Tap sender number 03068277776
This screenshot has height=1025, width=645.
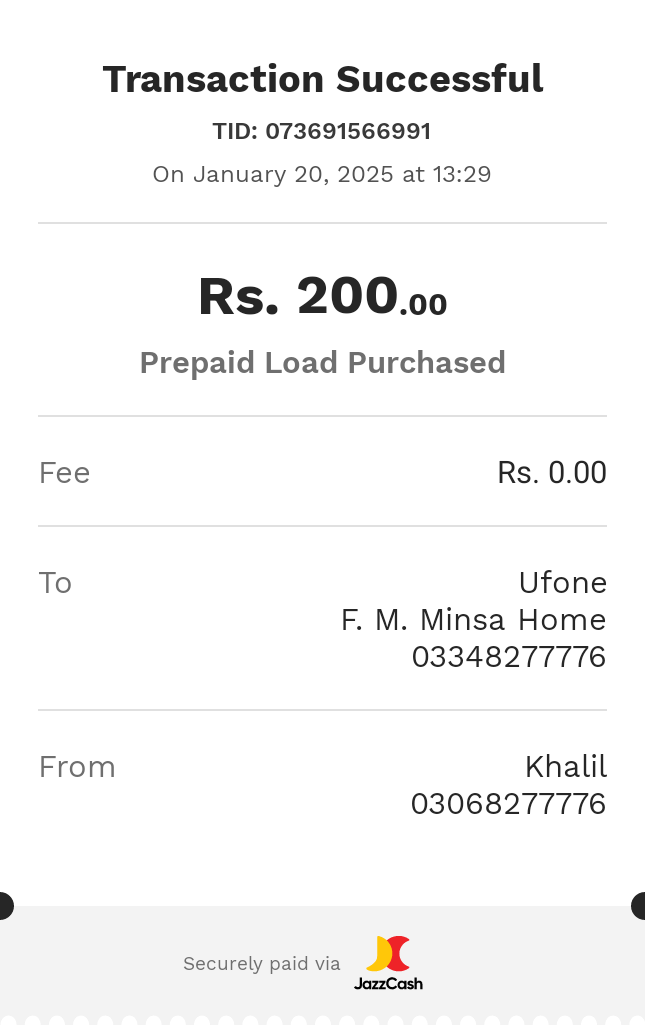click(508, 804)
